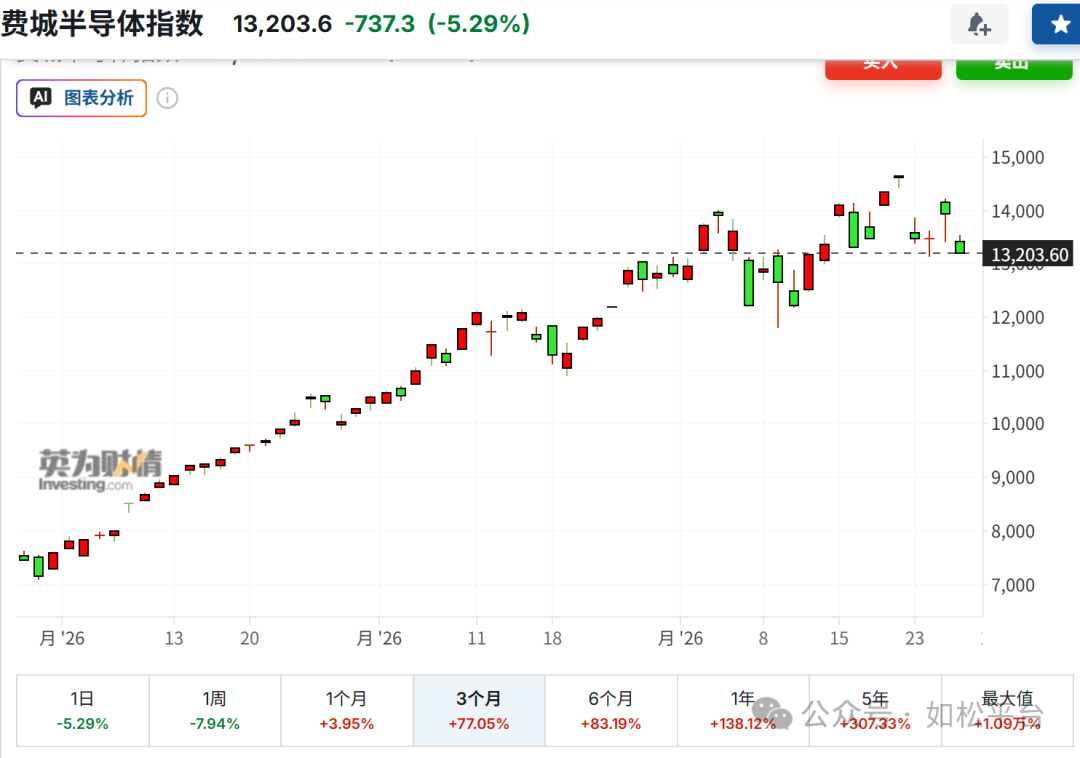Click the 12,000 price axis label
Viewport: 1080px width, 758px height.
(1017, 317)
